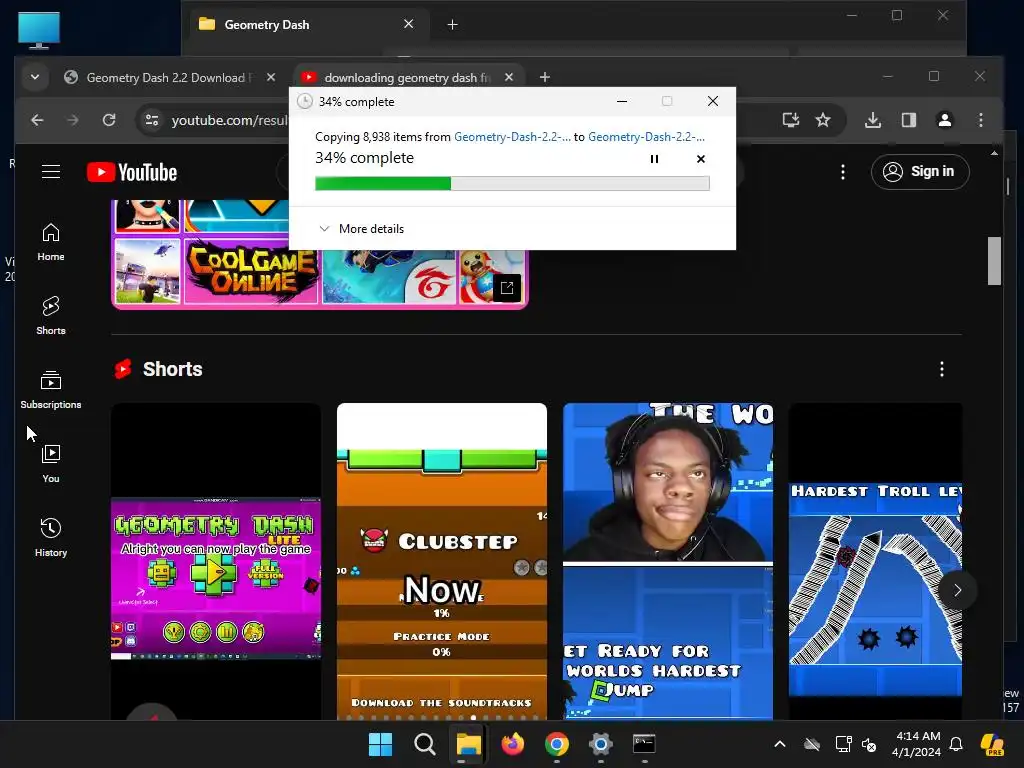Add new tab in File Explorer
This screenshot has width=1024, height=768.
452,25
